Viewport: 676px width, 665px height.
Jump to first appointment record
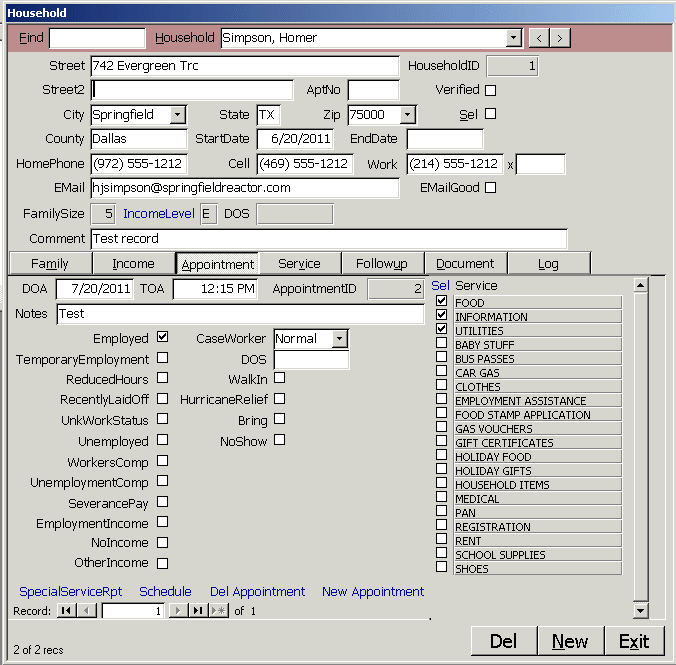click(x=66, y=610)
